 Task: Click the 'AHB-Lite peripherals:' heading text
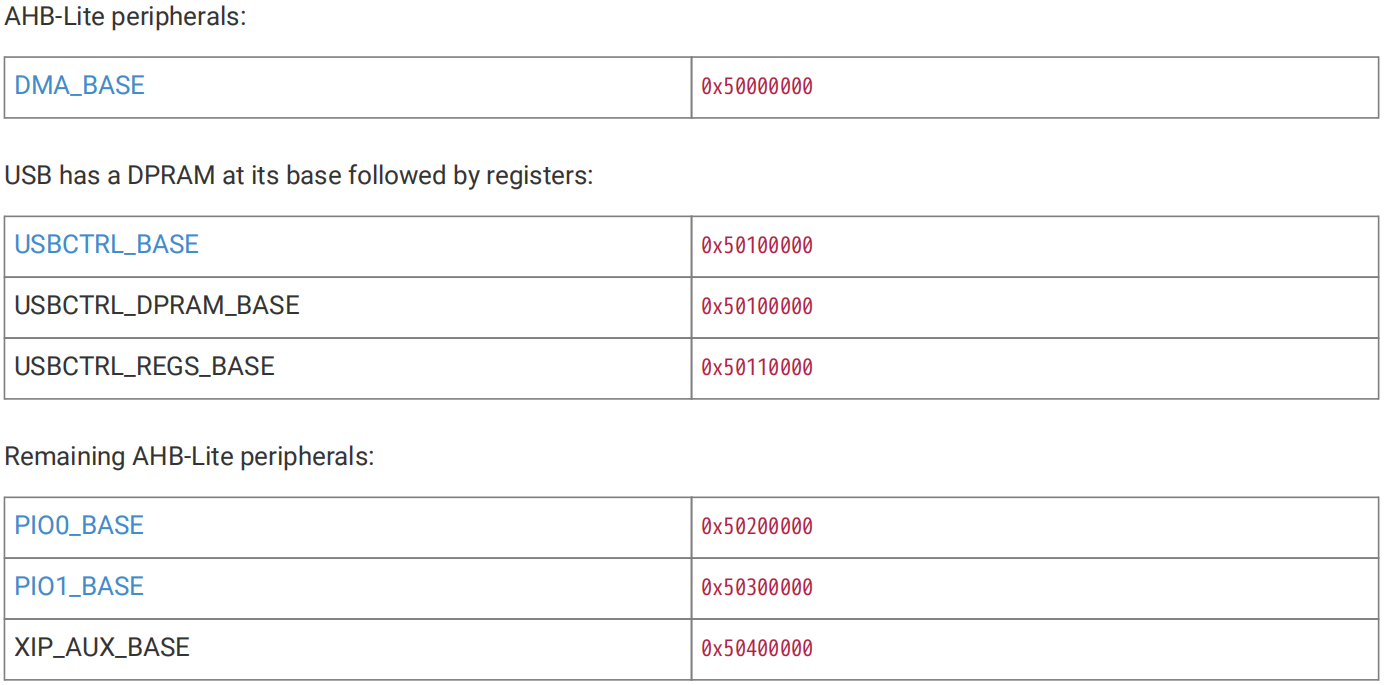click(125, 17)
